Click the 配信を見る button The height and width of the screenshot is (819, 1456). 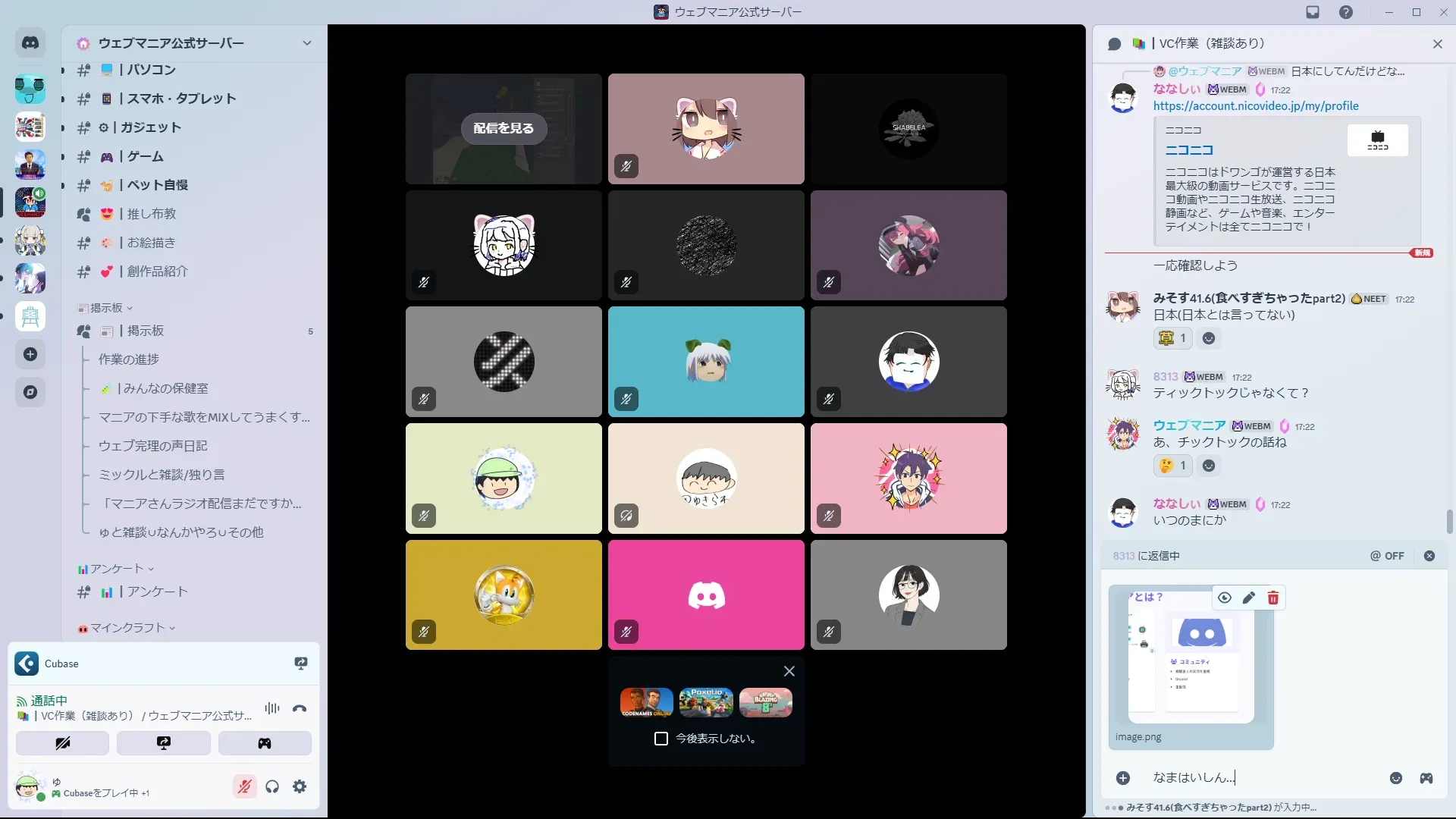(503, 128)
